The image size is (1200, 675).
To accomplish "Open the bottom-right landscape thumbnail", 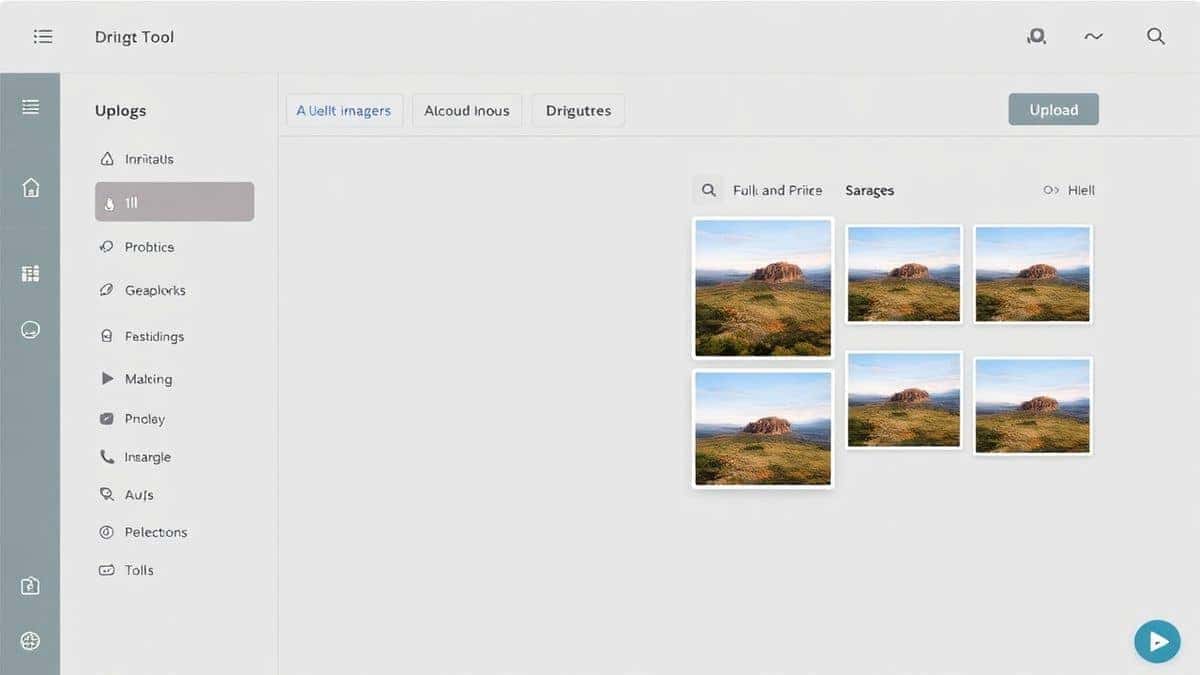I will 1033,405.
